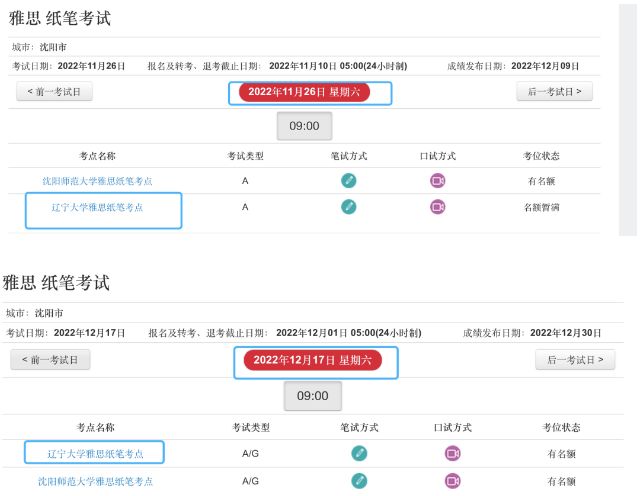
Task: Open 辽宁大学雅思纸笔考点 link in Nov 26 table
Action: pyautogui.click(x=97, y=207)
